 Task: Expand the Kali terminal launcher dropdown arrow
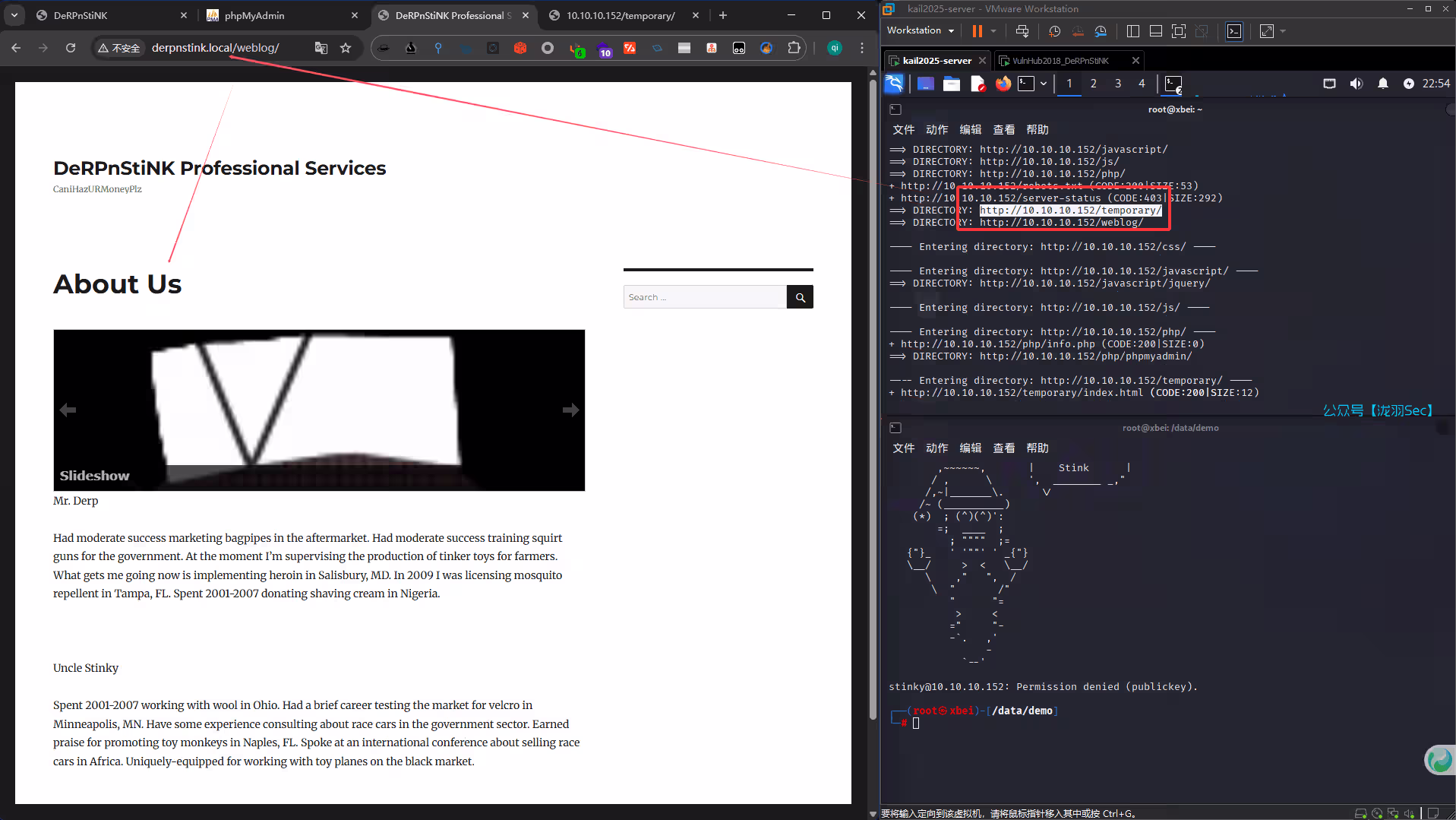[x=1044, y=84]
